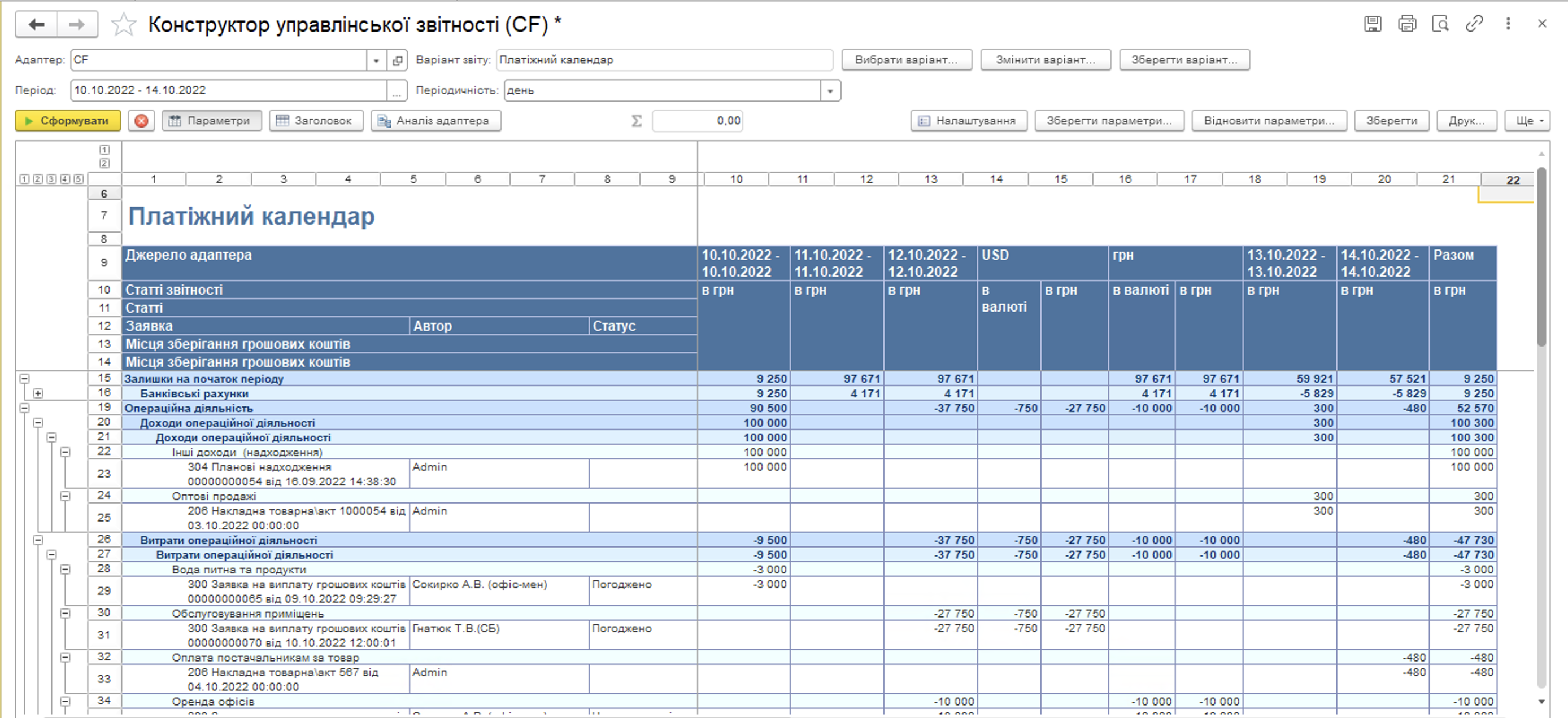Open Налаштування
The width and height of the screenshot is (1568, 718).
coord(969,120)
